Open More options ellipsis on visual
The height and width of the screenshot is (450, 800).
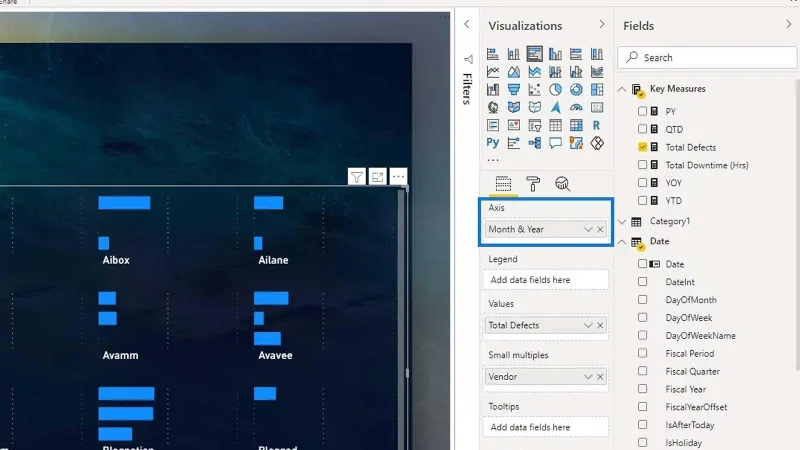[398, 177]
